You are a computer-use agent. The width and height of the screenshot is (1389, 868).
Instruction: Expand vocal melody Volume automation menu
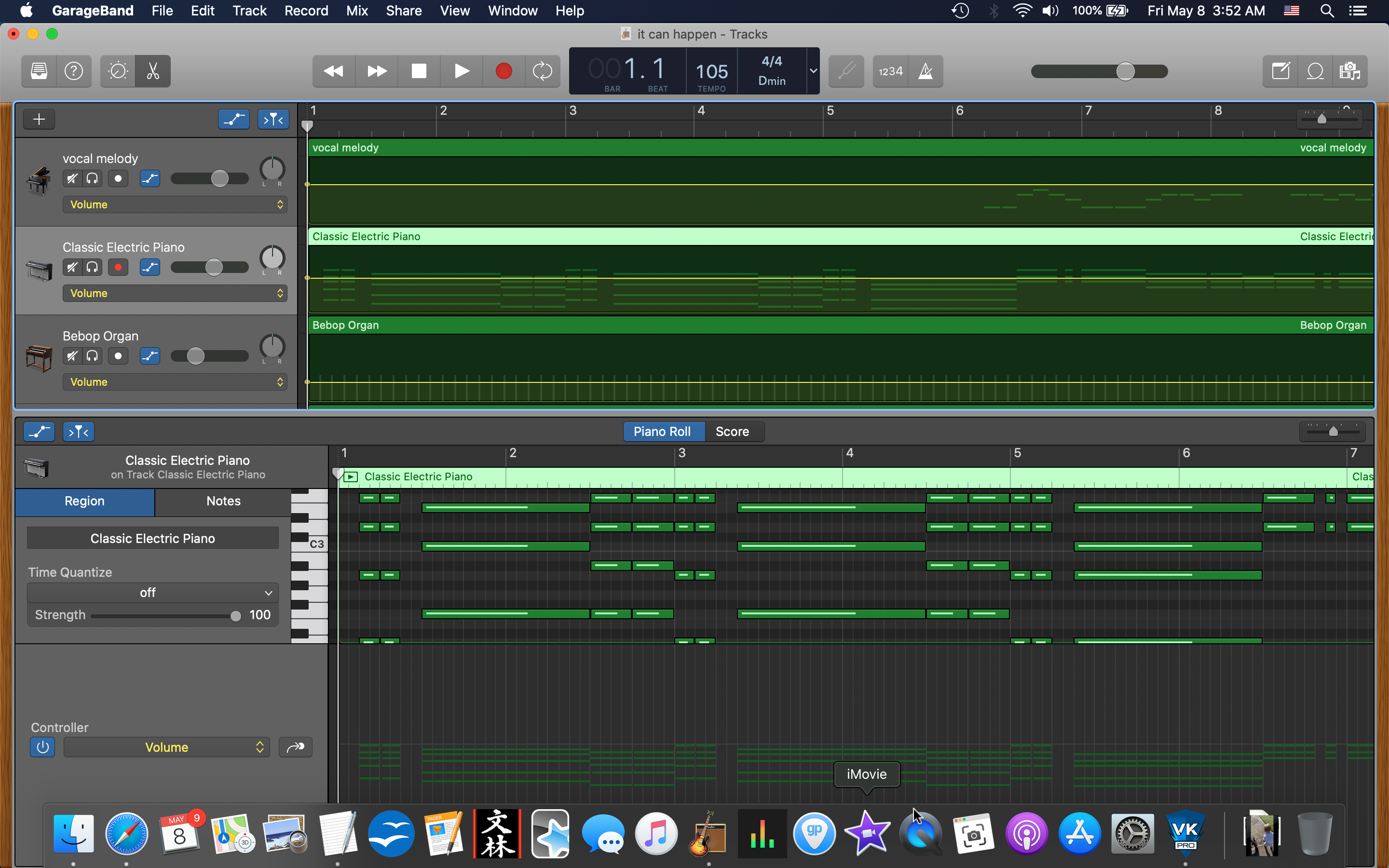point(175,205)
